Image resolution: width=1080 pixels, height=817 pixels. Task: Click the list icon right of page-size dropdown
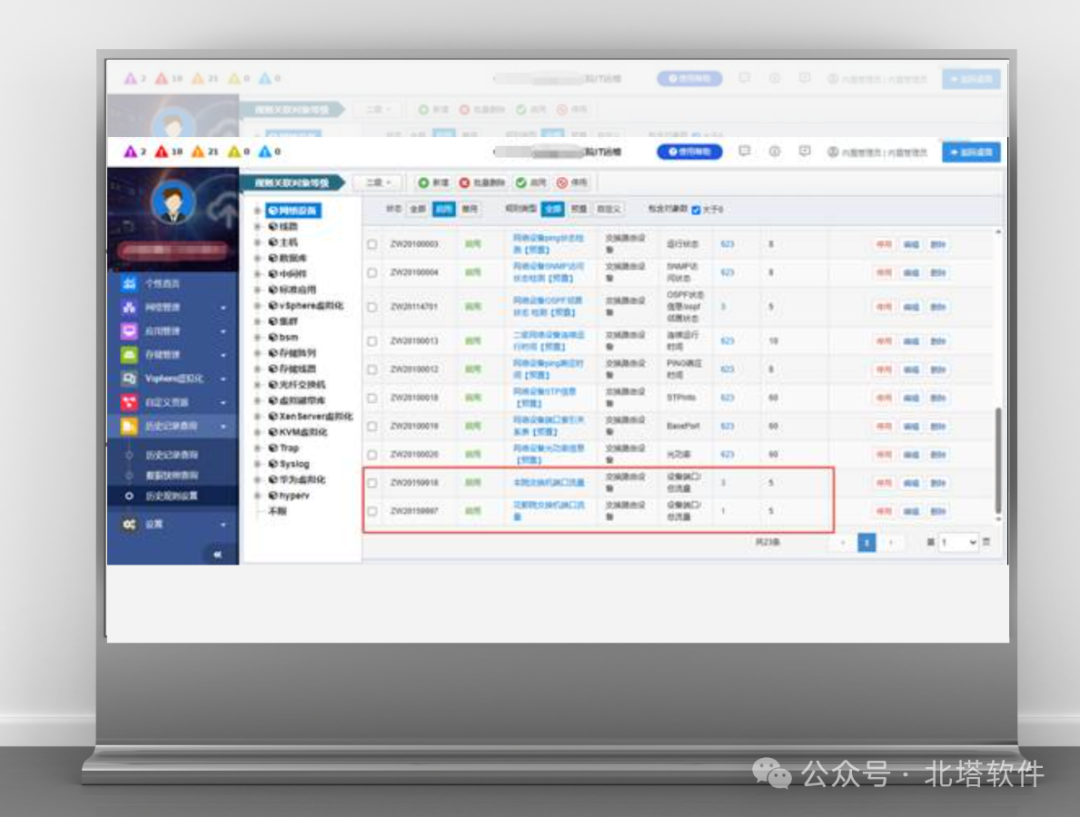986,542
